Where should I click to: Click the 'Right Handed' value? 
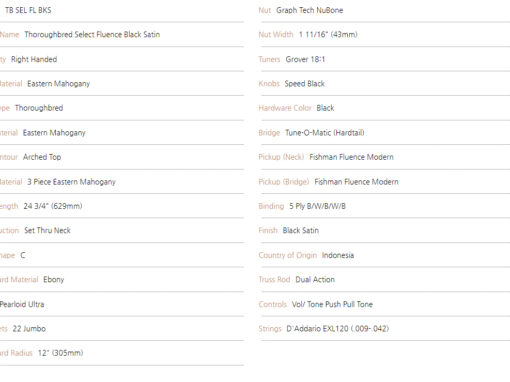pos(34,59)
